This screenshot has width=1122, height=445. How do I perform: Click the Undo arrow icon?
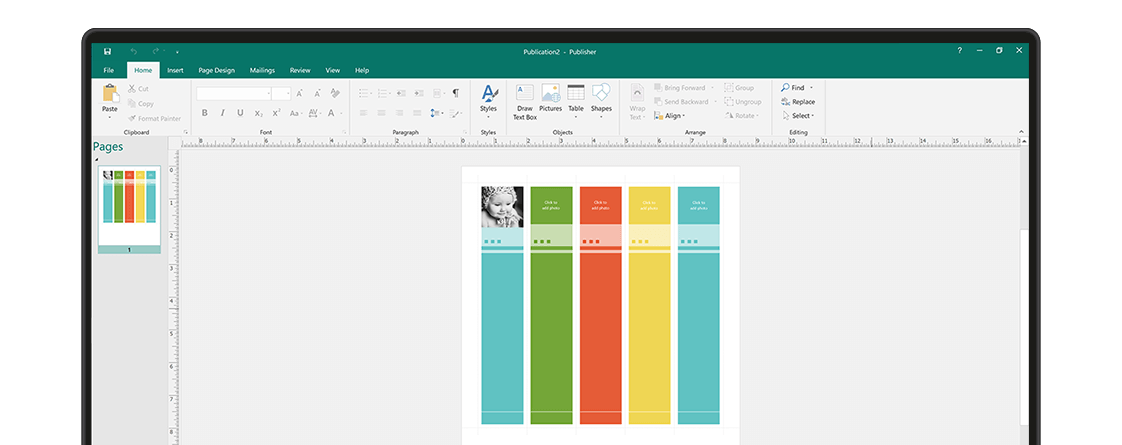pos(133,51)
